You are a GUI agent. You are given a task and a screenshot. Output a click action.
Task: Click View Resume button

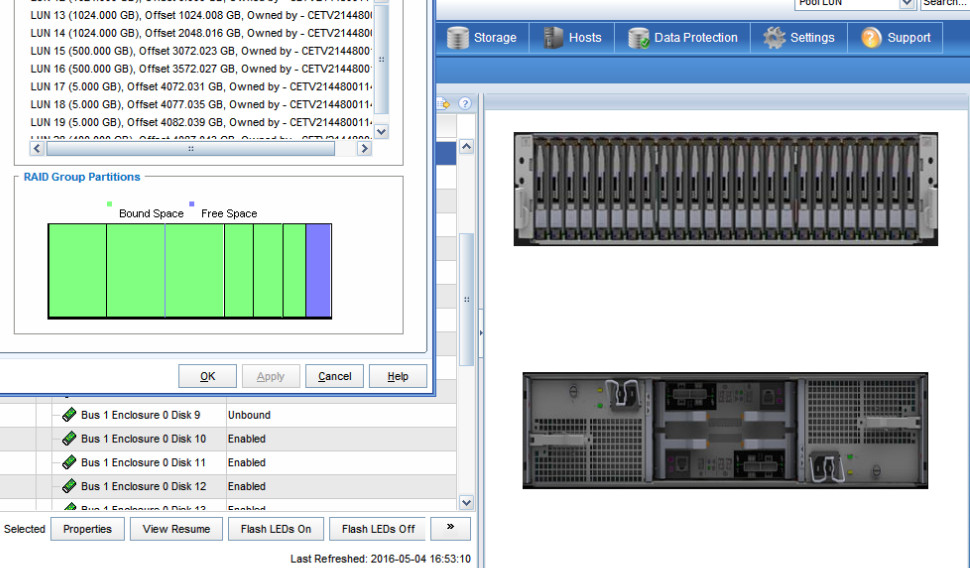point(176,529)
